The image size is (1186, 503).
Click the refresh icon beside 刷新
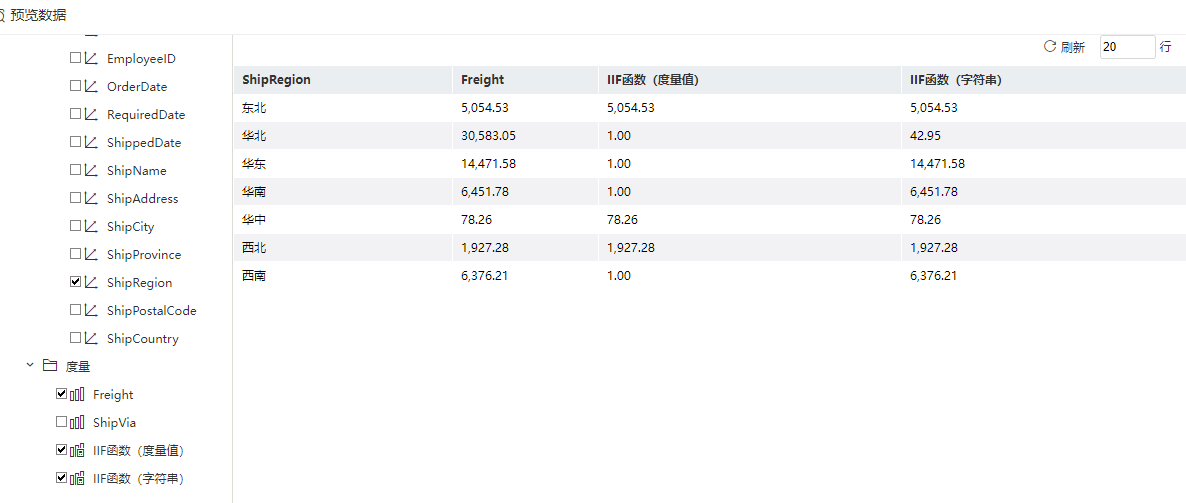[1050, 46]
